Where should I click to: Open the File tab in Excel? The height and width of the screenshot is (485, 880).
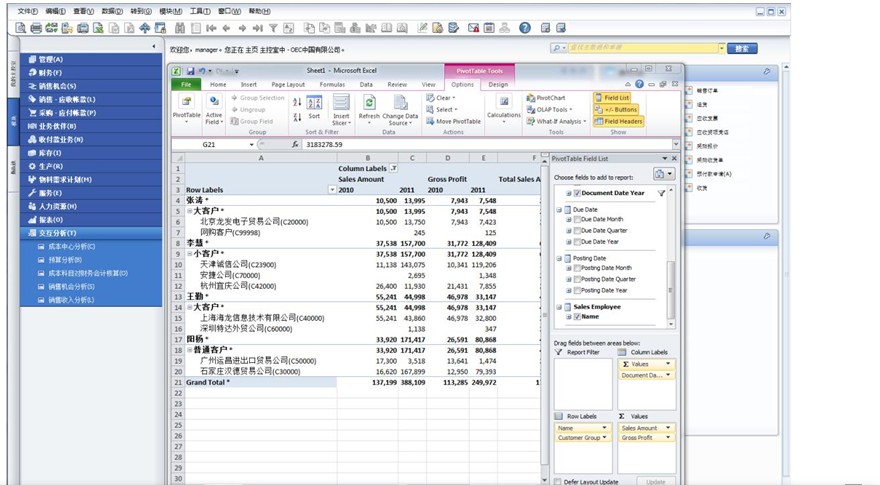tap(186, 84)
